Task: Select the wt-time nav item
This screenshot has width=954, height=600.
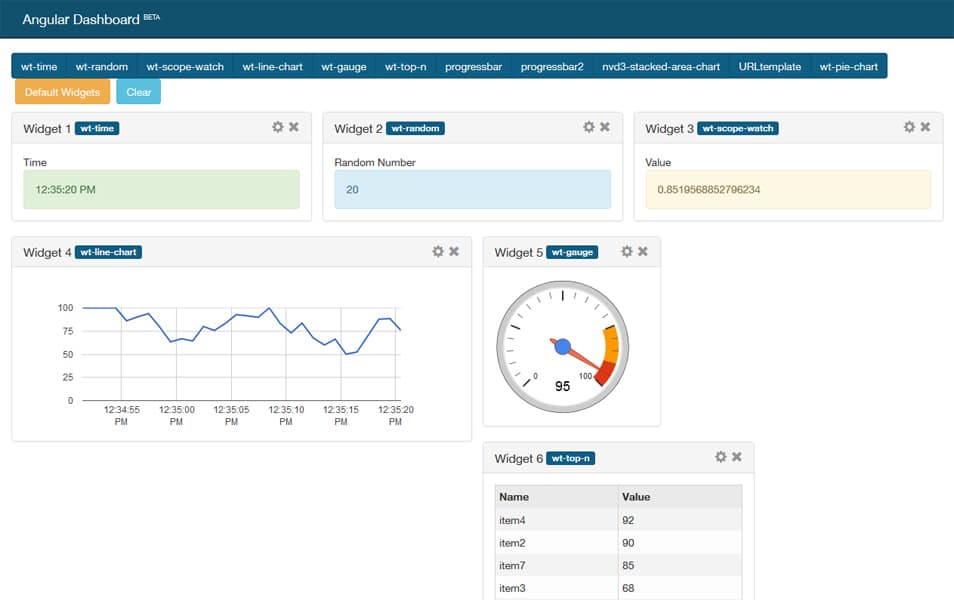Action: [x=38, y=66]
